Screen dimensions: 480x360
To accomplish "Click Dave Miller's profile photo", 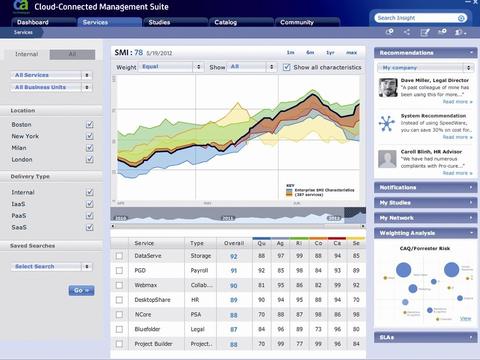I will coord(388,88).
